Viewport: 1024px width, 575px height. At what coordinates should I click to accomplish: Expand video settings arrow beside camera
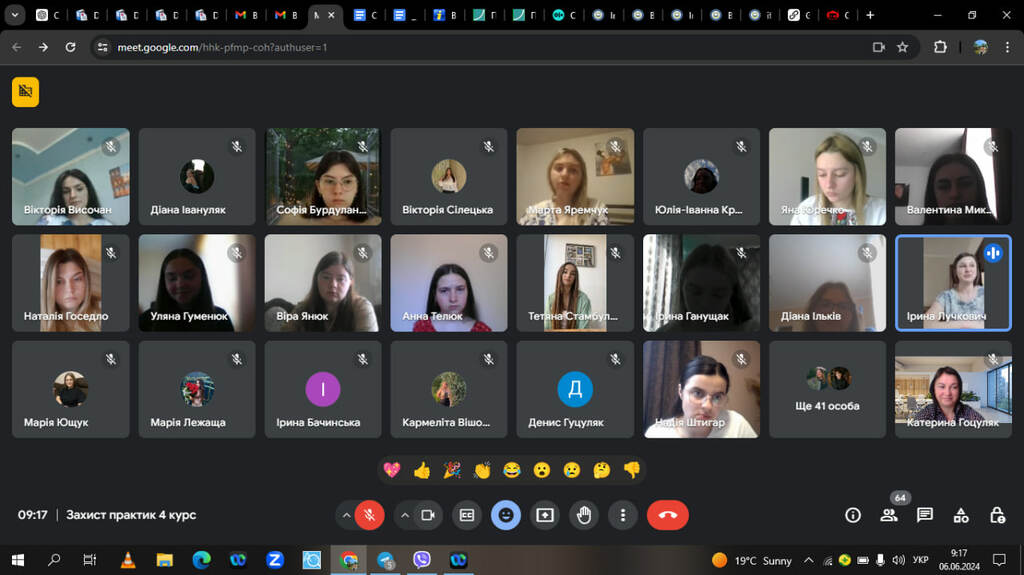pos(405,515)
